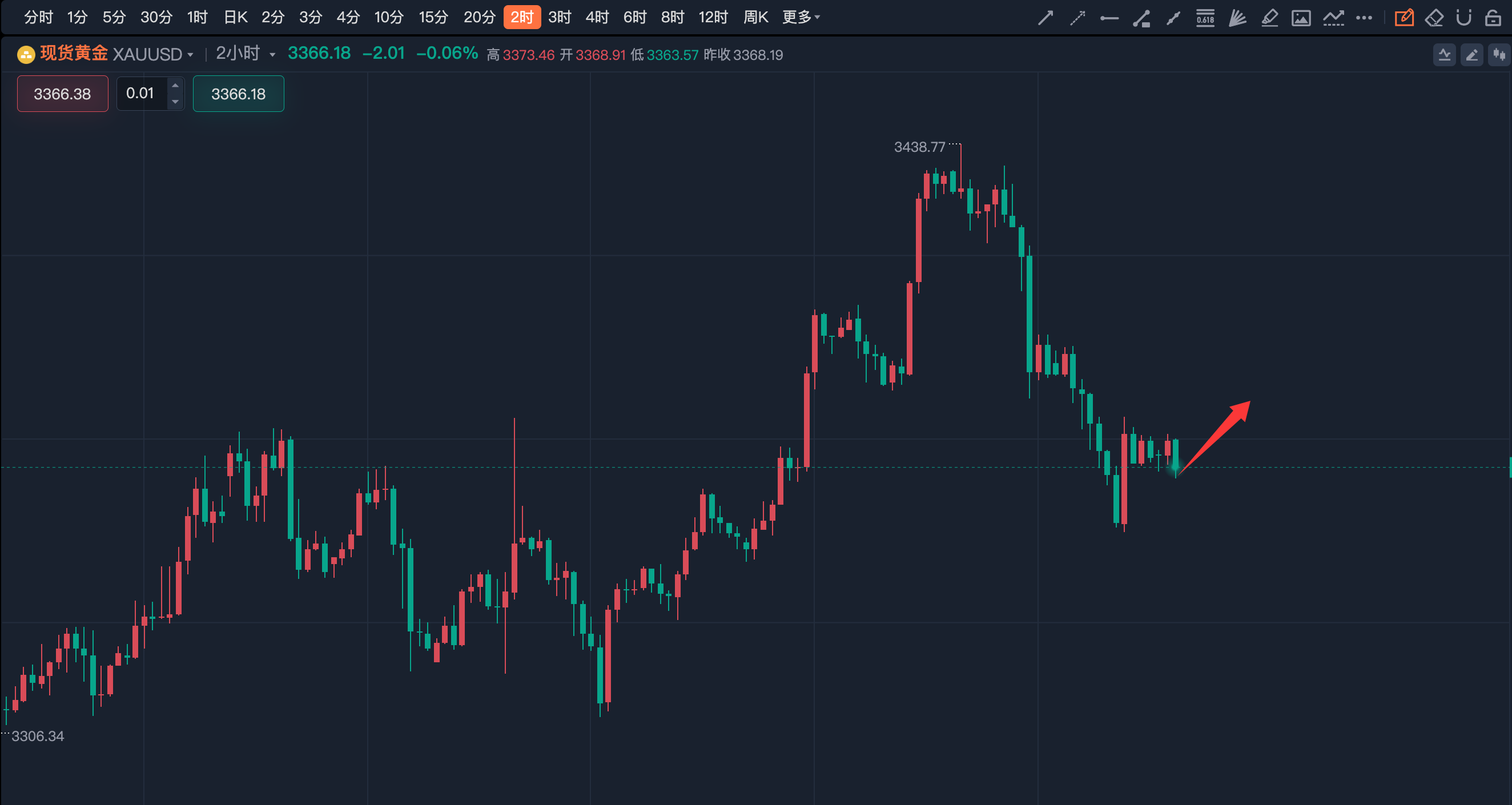Switch to the 日K timeframe tab

point(235,18)
